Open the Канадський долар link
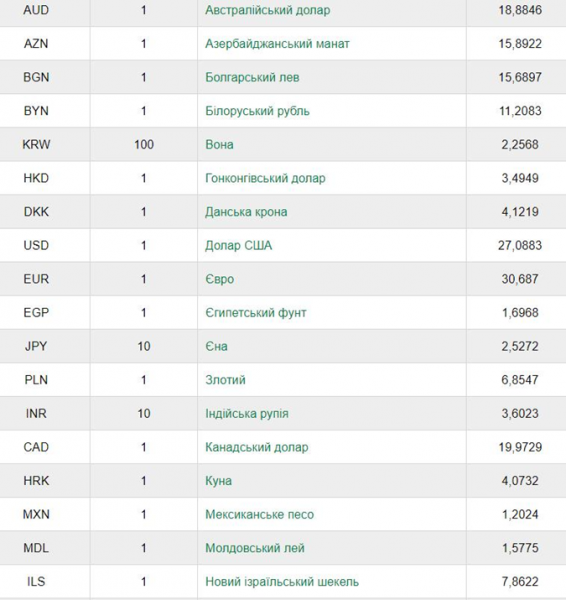Screen dimensions: 566x600 point(256,447)
